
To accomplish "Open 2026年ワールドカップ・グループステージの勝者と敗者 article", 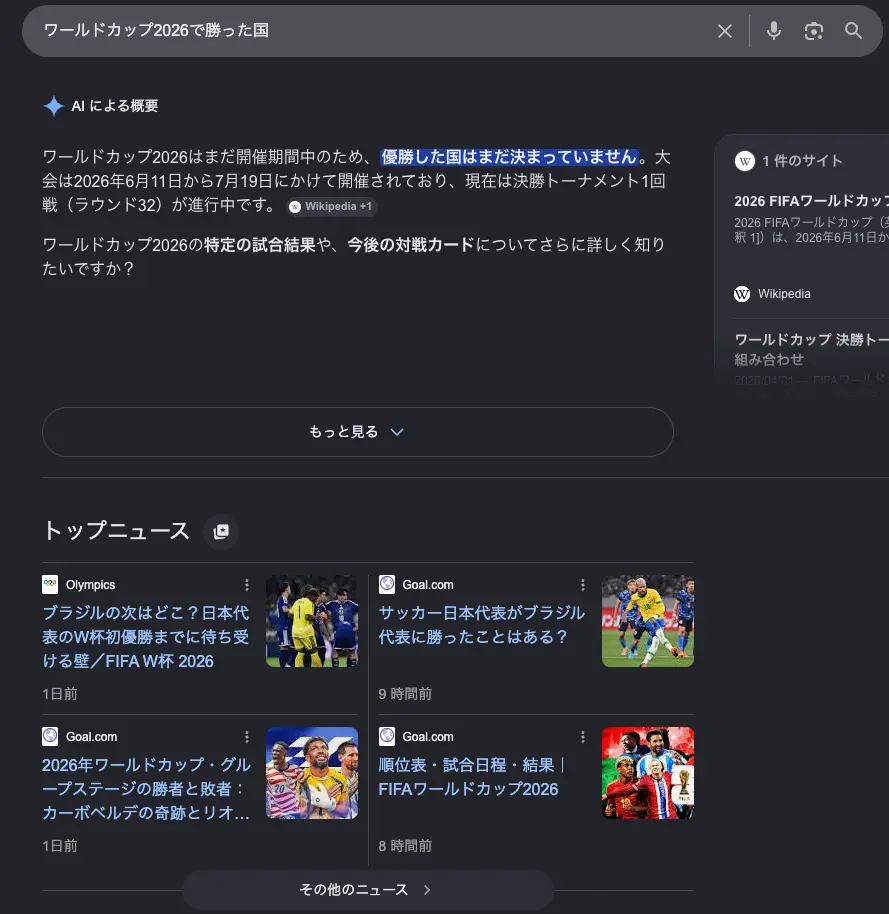I will coord(146,789).
